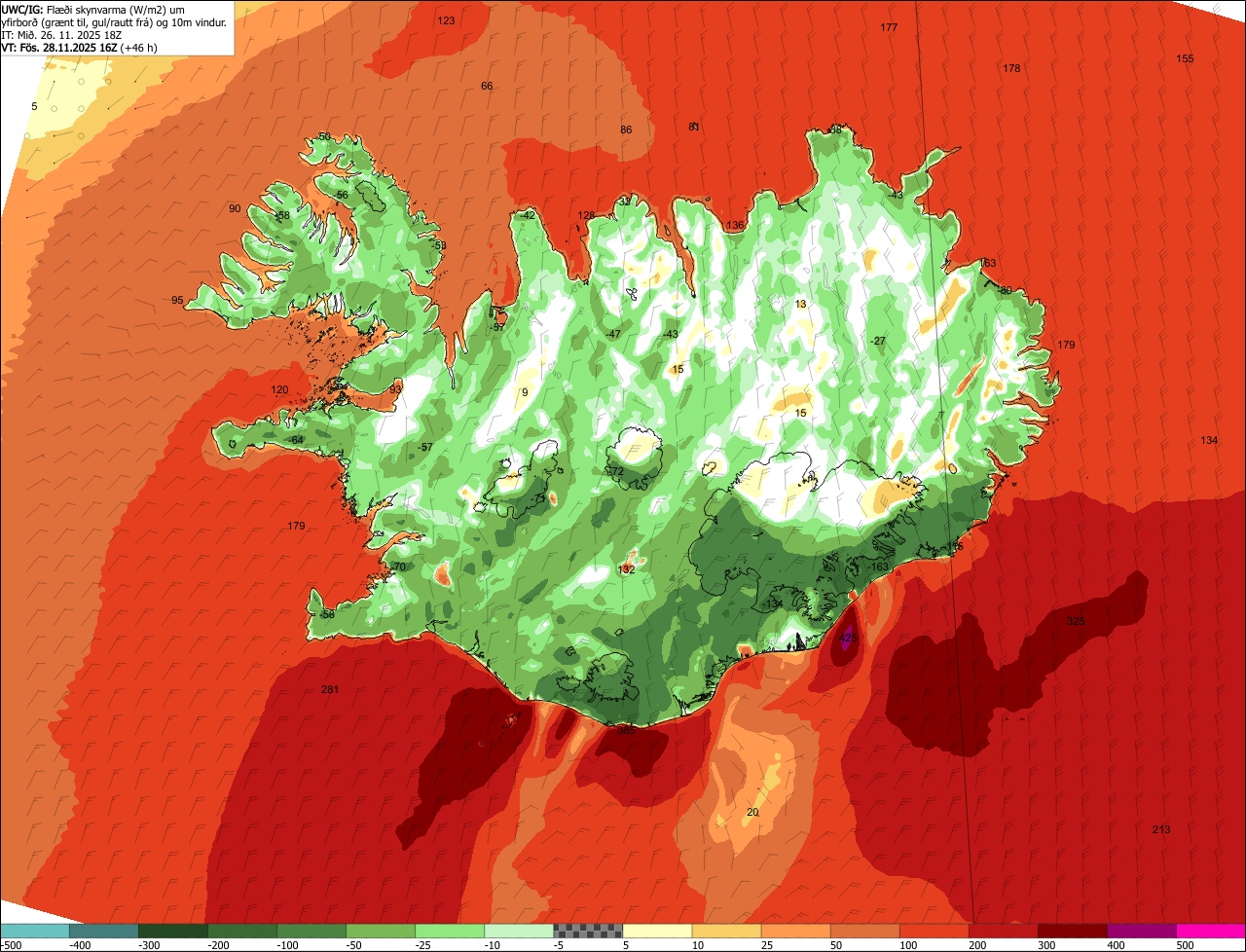This screenshot has height=952, width=1246.
Task: Pick the dark maroon 300 to 400 swatch
Action: [x=1071, y=930]
